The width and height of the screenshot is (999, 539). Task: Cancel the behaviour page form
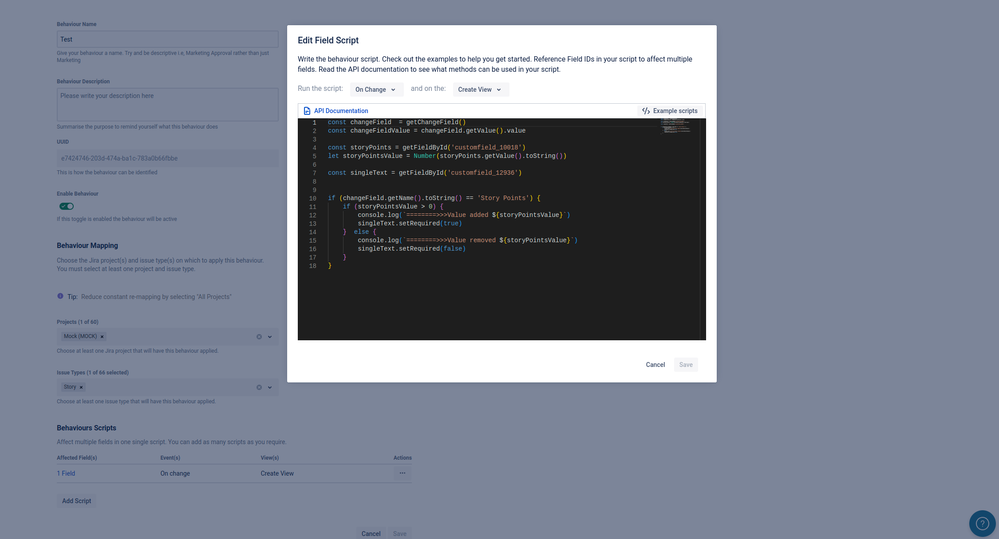[x=371, y=533]
